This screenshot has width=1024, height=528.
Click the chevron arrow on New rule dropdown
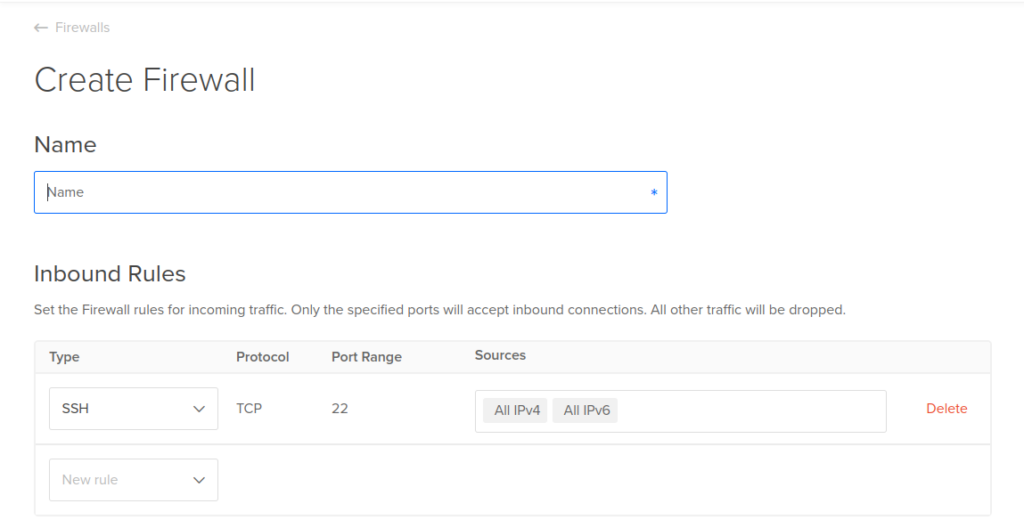[199, 480]
